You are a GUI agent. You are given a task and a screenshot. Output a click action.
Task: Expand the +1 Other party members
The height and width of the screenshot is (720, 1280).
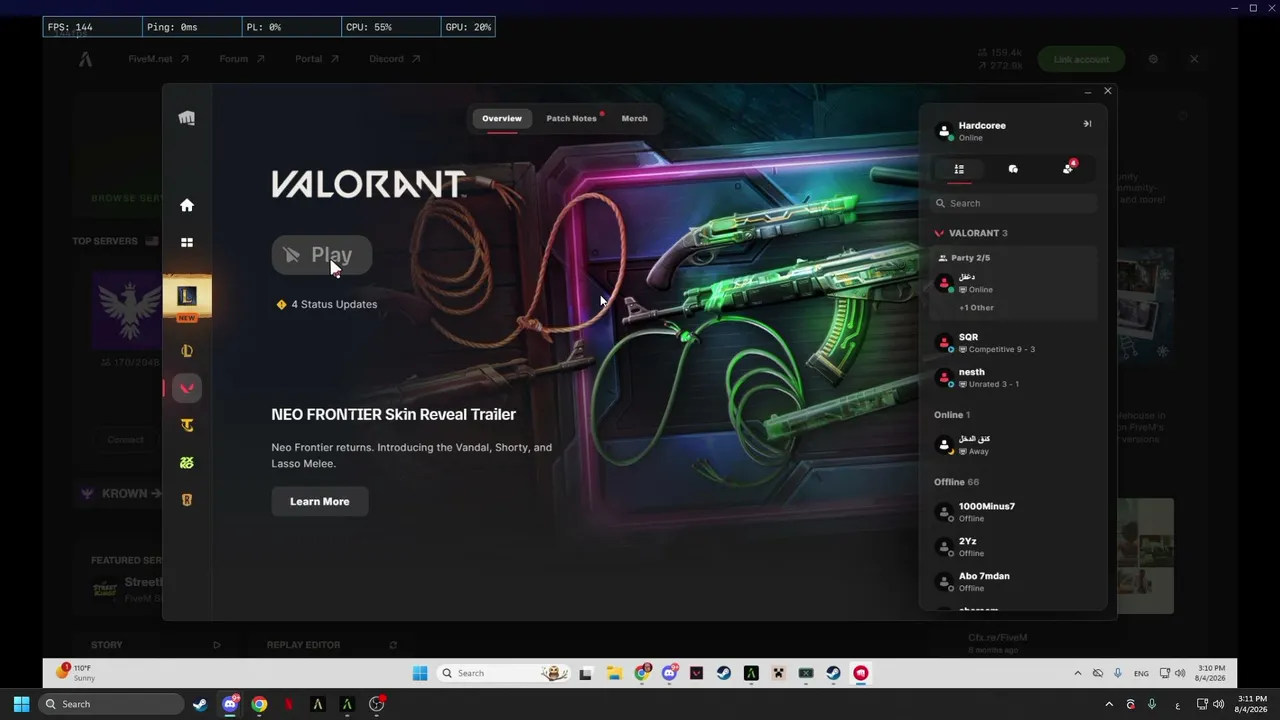coord(977,307)
